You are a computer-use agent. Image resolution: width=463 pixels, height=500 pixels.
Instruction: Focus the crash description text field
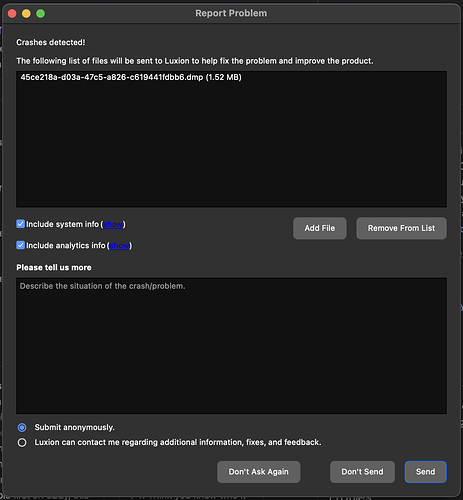[231, 346]
